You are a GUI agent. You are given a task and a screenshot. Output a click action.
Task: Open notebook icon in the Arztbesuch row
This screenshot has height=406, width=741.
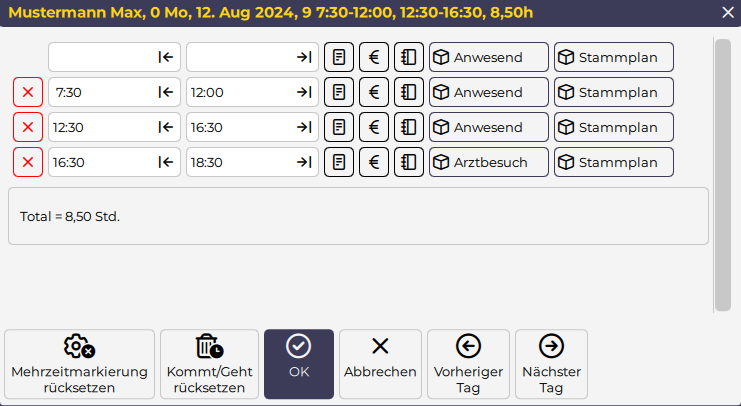coord(408,162)
